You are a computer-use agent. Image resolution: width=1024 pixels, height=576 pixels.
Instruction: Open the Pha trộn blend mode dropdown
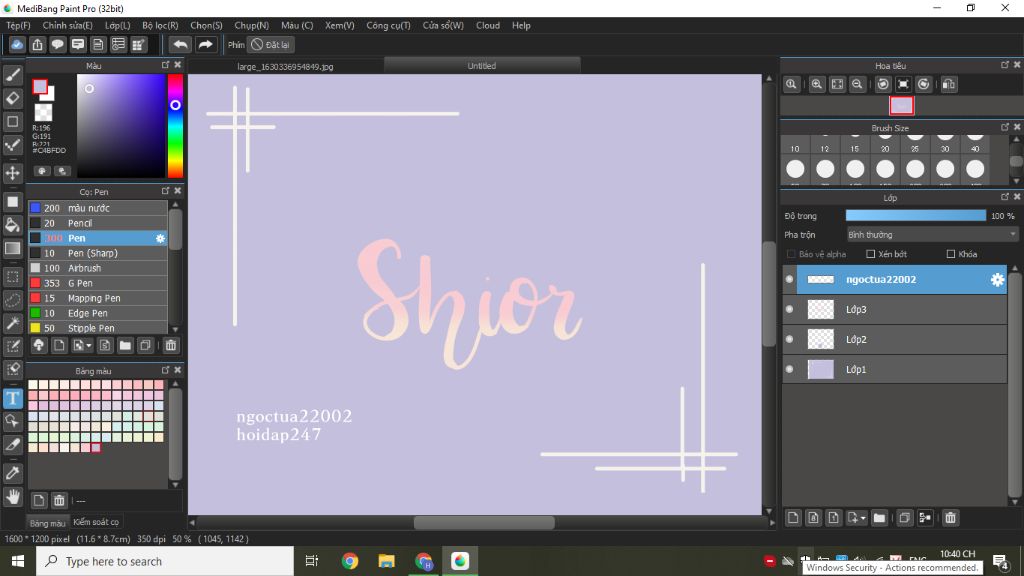[x=932, y=234]
